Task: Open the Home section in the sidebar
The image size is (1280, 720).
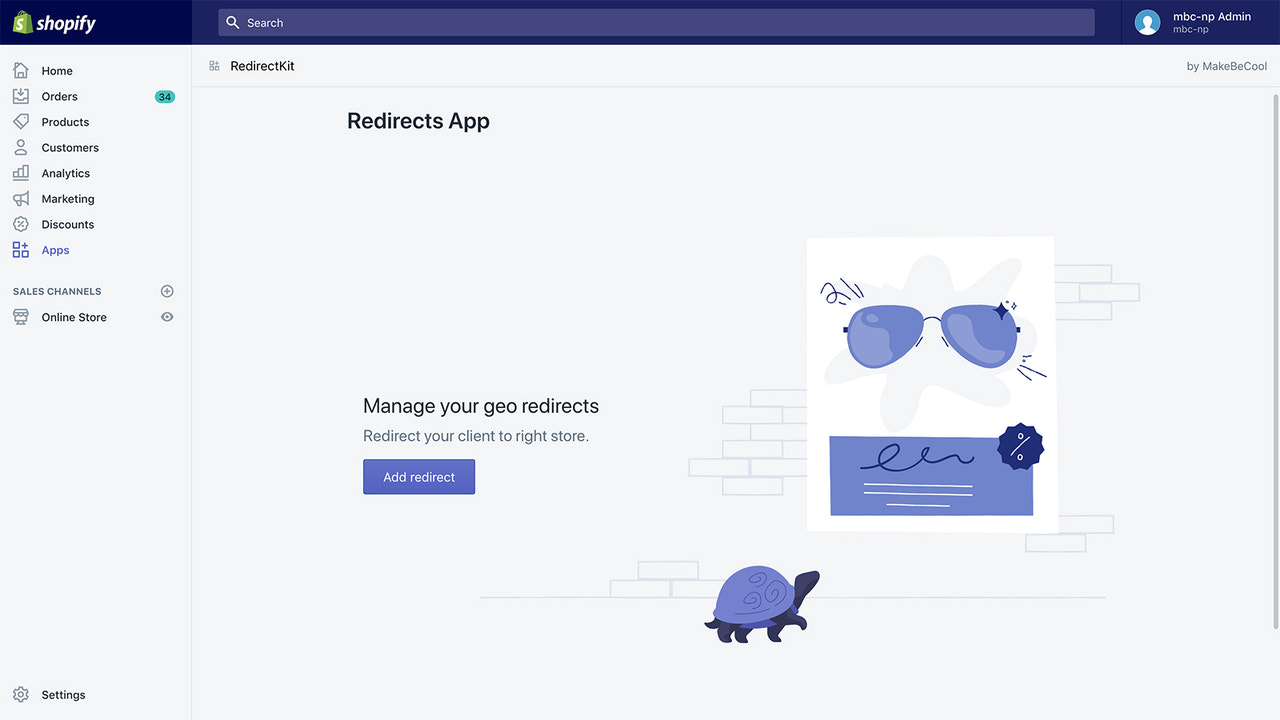Action: click(x=57, y=70)
